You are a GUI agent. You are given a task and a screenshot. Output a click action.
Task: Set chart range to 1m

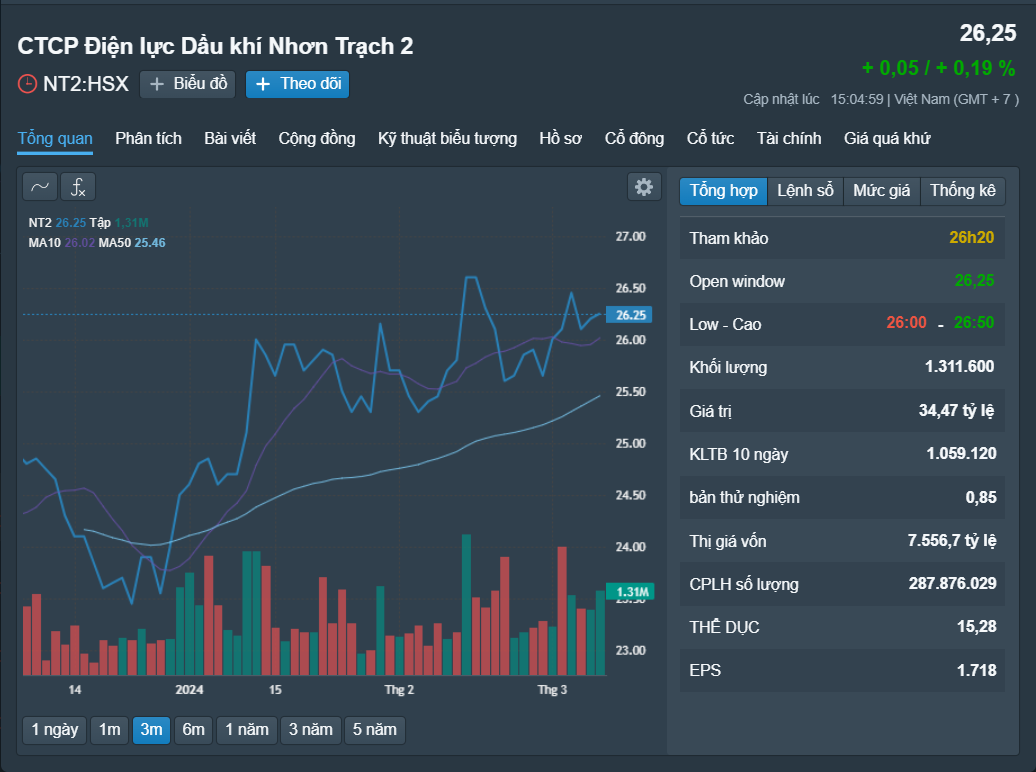tap(110, 730)
